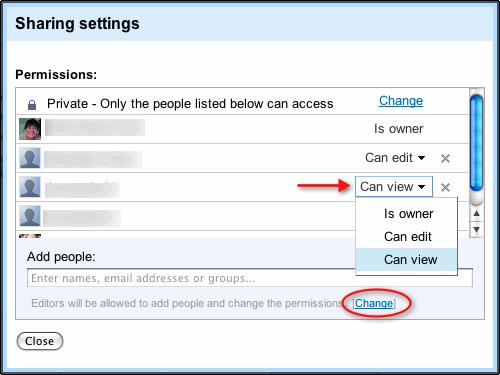
Task: Click Change link next to Private setting
Action: (401, 101)
